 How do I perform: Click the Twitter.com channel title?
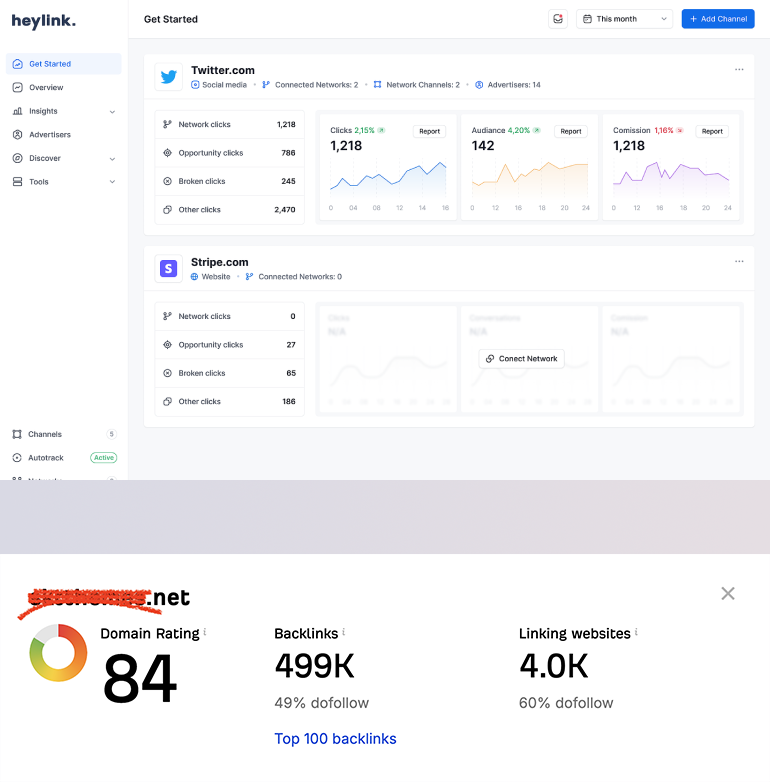click(x=223, y=70)
